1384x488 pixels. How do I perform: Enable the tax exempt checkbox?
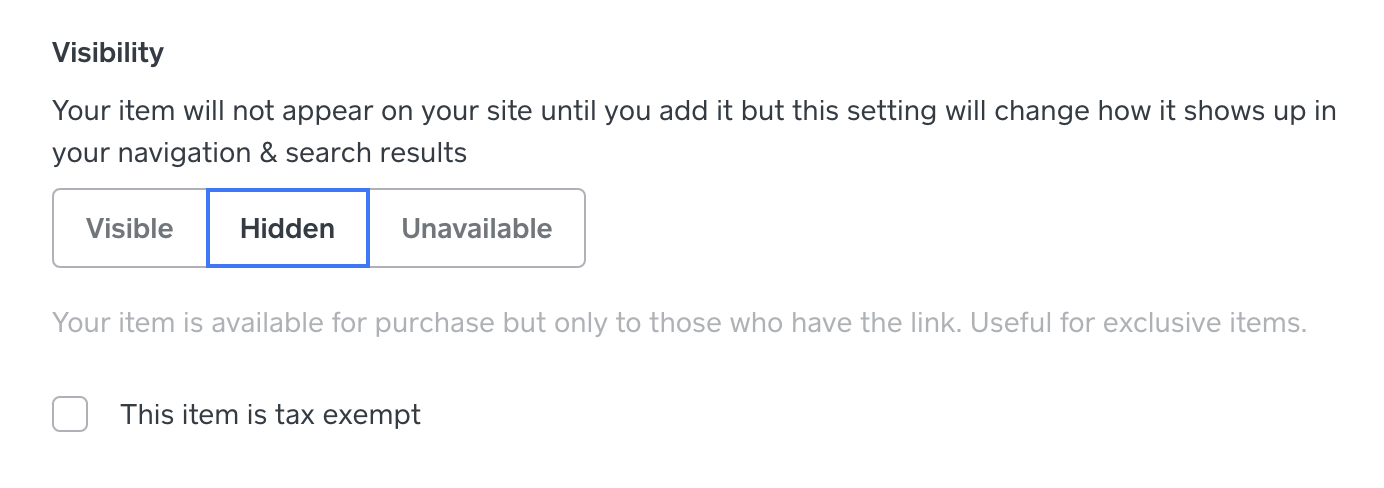point(70,414)
